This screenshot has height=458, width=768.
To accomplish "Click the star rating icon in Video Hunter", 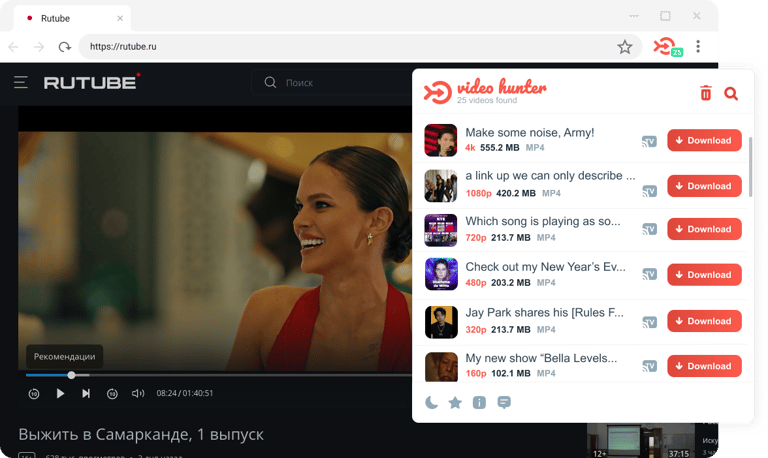I will click(455, 403).
